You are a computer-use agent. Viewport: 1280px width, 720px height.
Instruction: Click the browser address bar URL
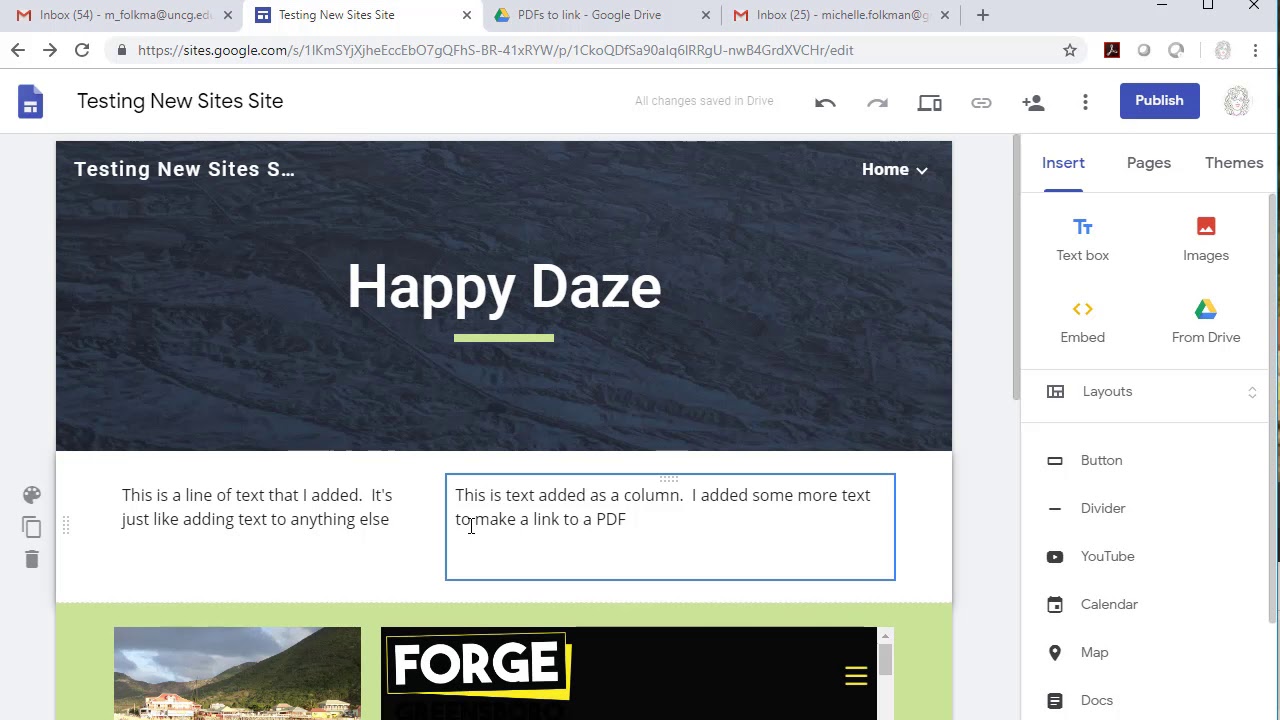click(495, 50)
